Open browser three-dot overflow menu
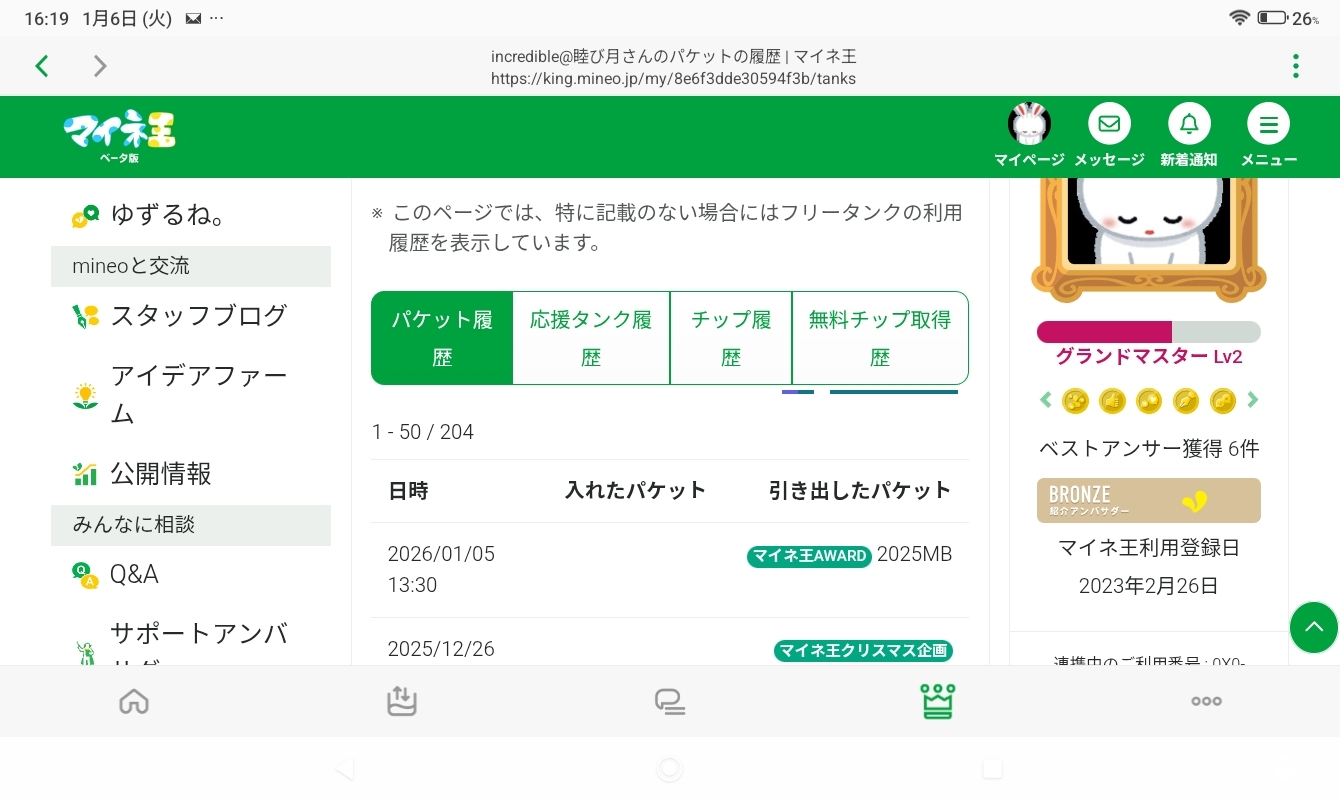This screenshot has width=1340, height=800. [x=1295, y=66]
